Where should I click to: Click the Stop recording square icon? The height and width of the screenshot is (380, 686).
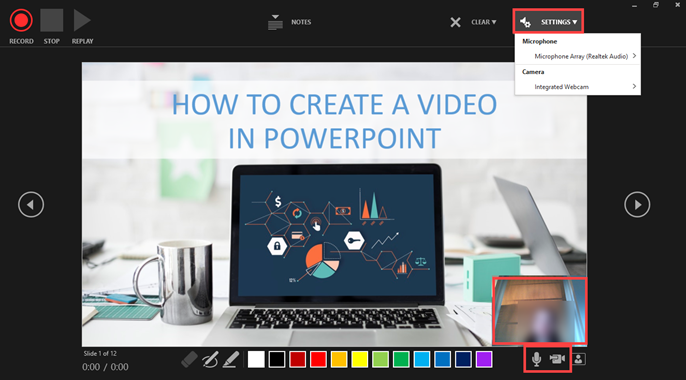tap(52, 21)
